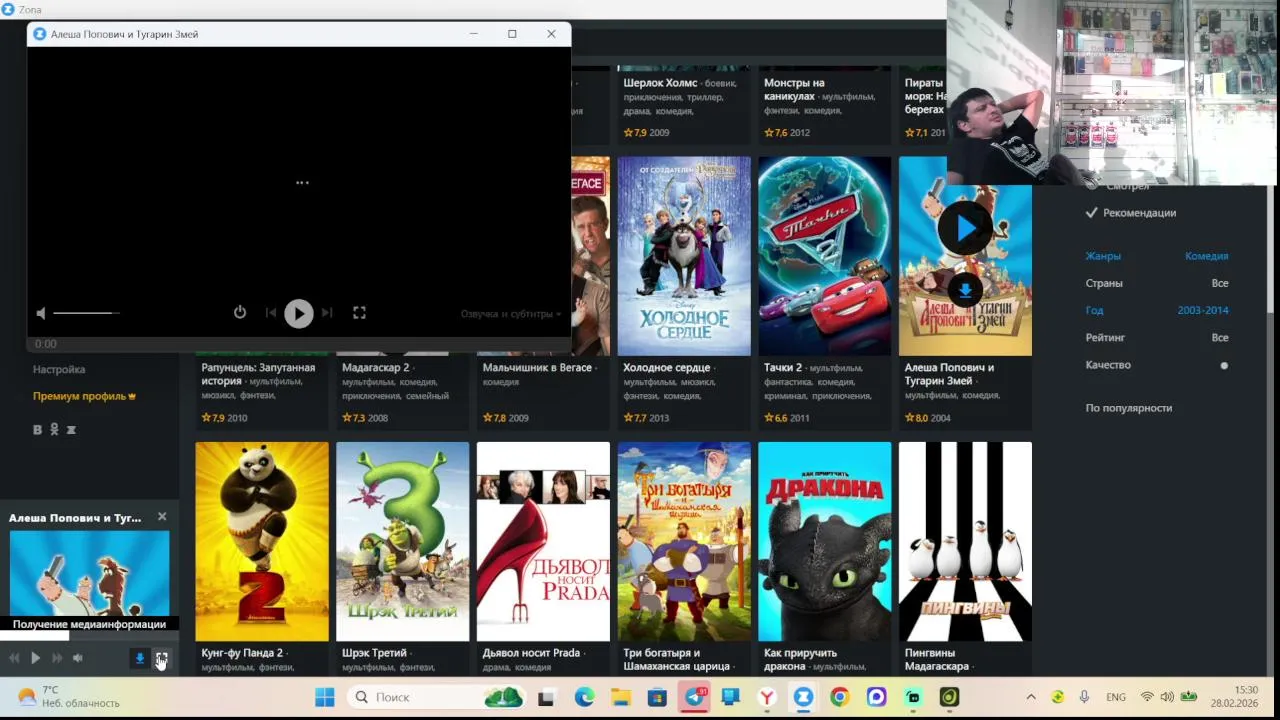Open Microsoft Edge from the taskbar

click(584, 697)
